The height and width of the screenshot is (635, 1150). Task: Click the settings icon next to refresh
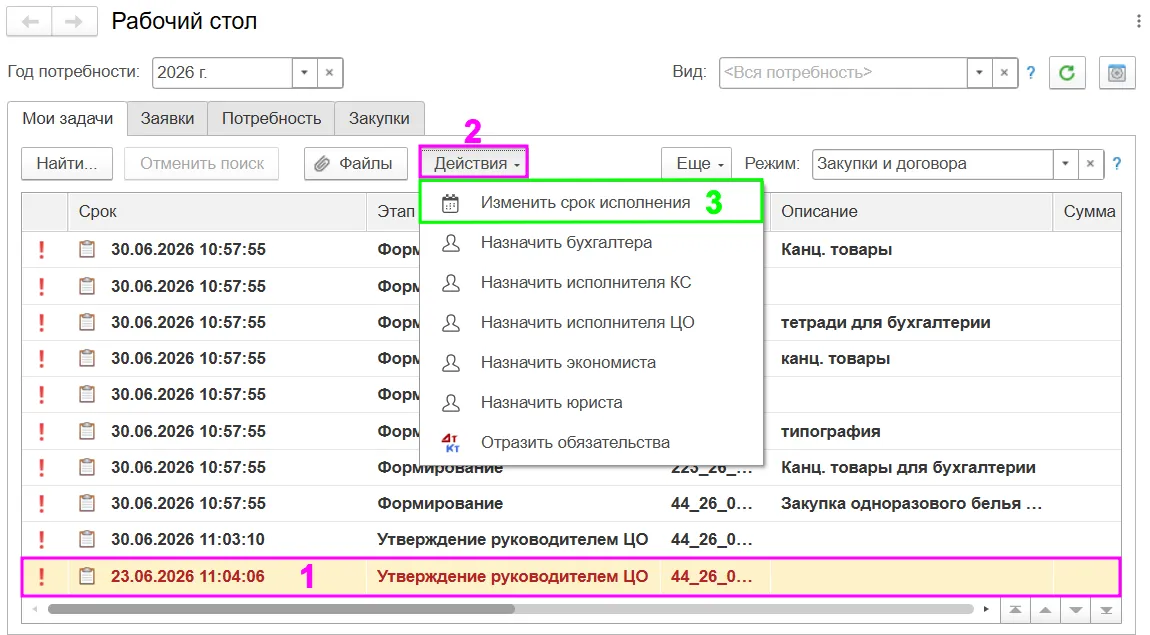1117,73
